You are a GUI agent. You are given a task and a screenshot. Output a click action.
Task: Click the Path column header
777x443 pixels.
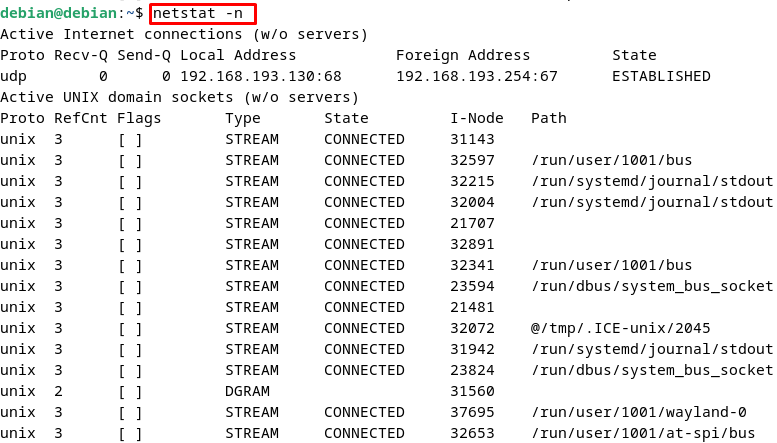click(x=549, y=118)
